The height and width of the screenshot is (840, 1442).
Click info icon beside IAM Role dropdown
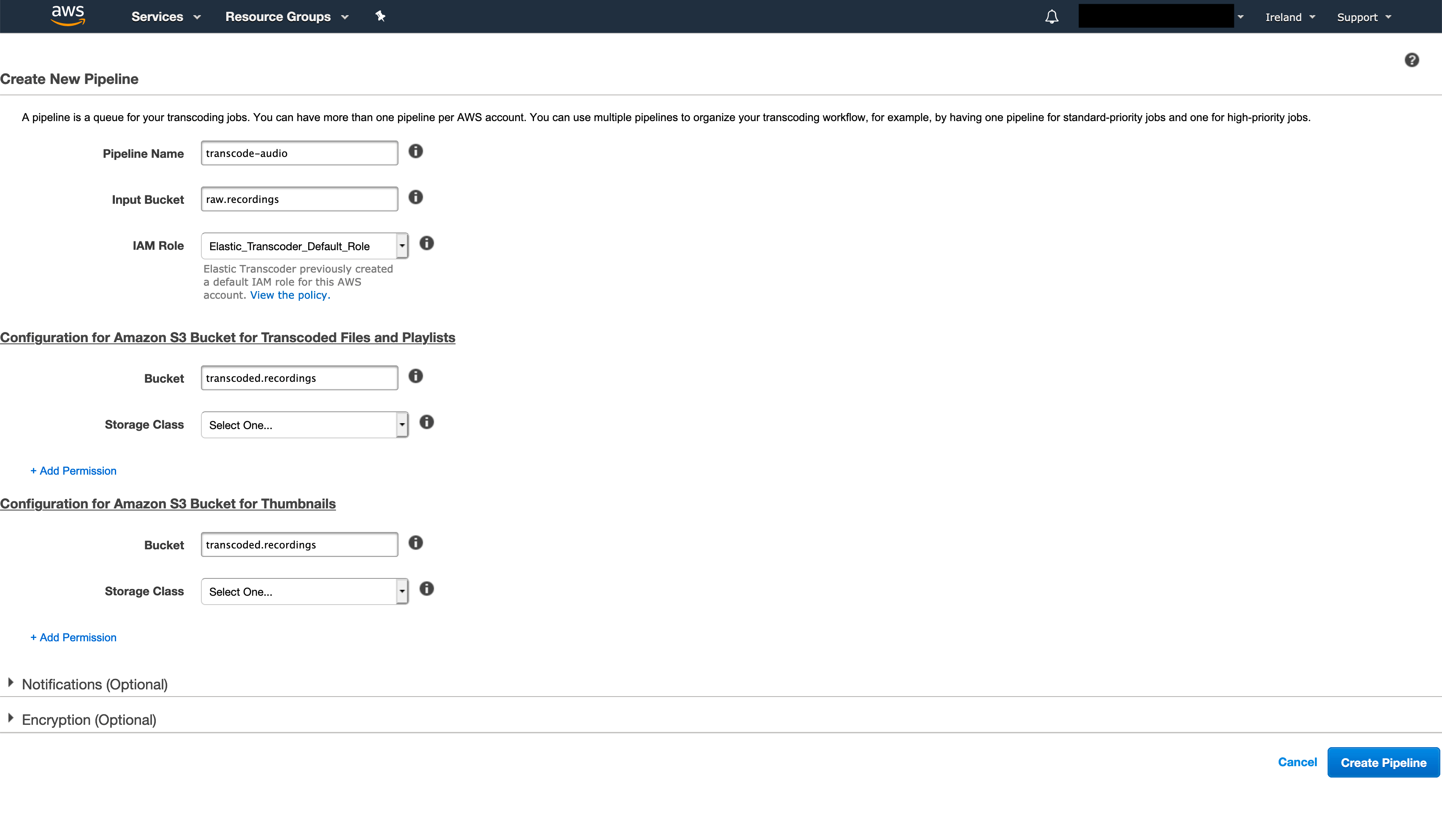[426, 243]
